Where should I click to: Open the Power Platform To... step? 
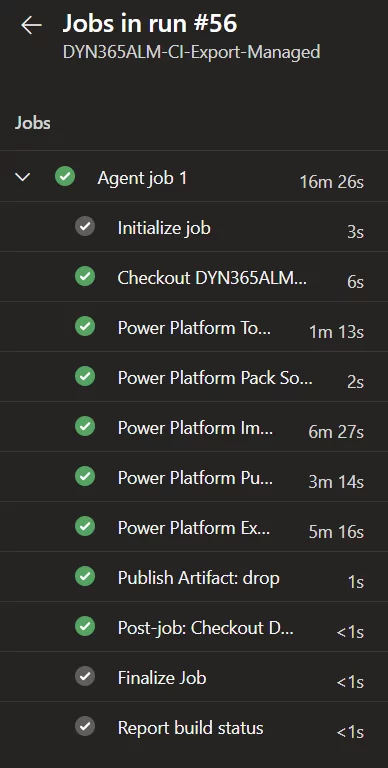(x=194, y=327)
